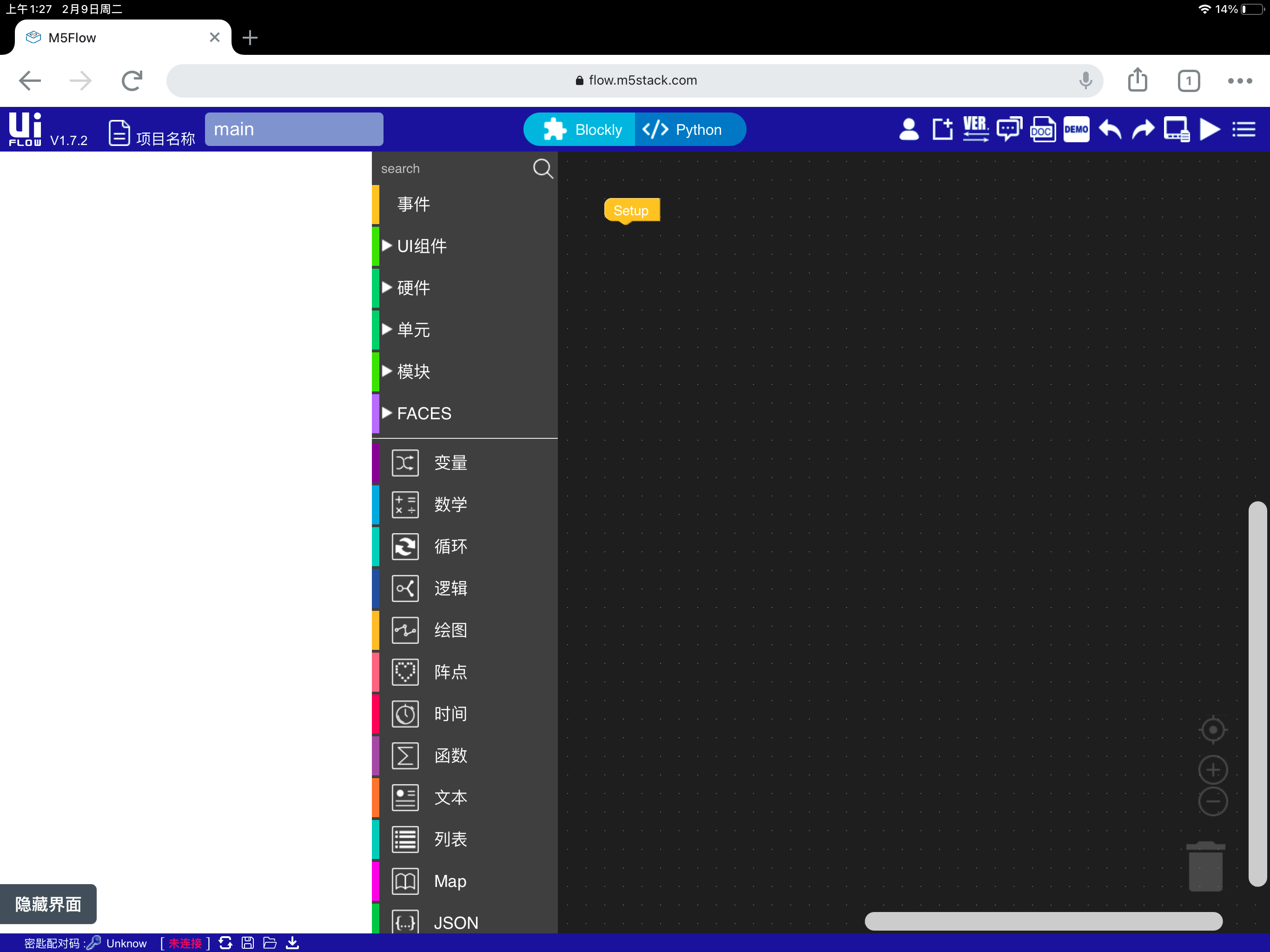Viewport: 1270px width, 952px height.
Task: Zoom out the workspace with minus icon
Action: (1212, 801)
